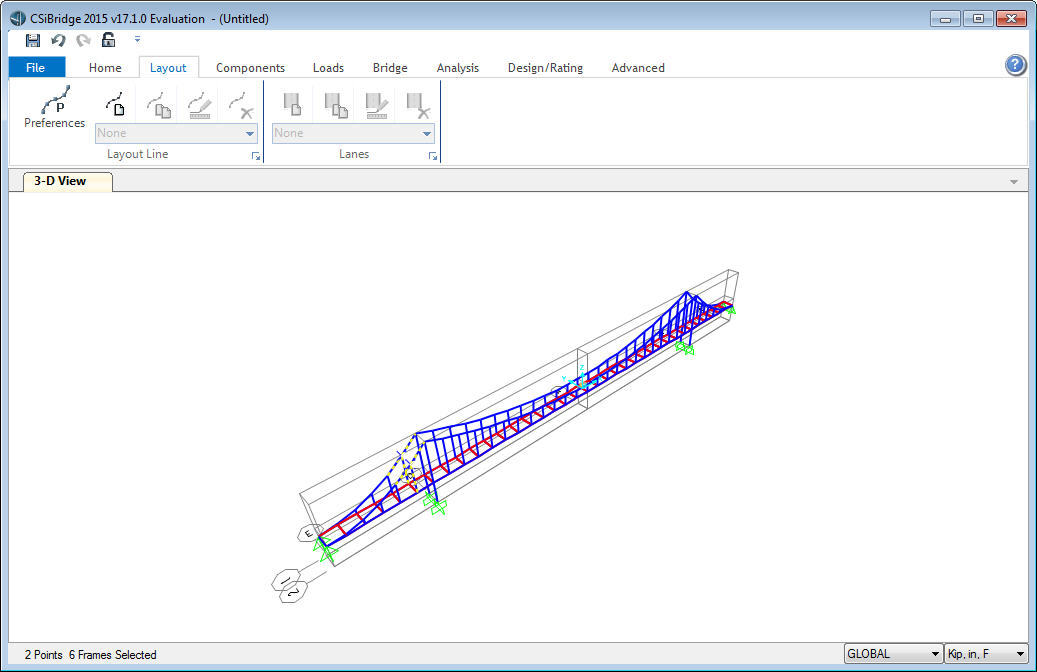Click the New lane icon
Image resolution: width=1037 pixels, height=672 pixels.
click(292, 105)
